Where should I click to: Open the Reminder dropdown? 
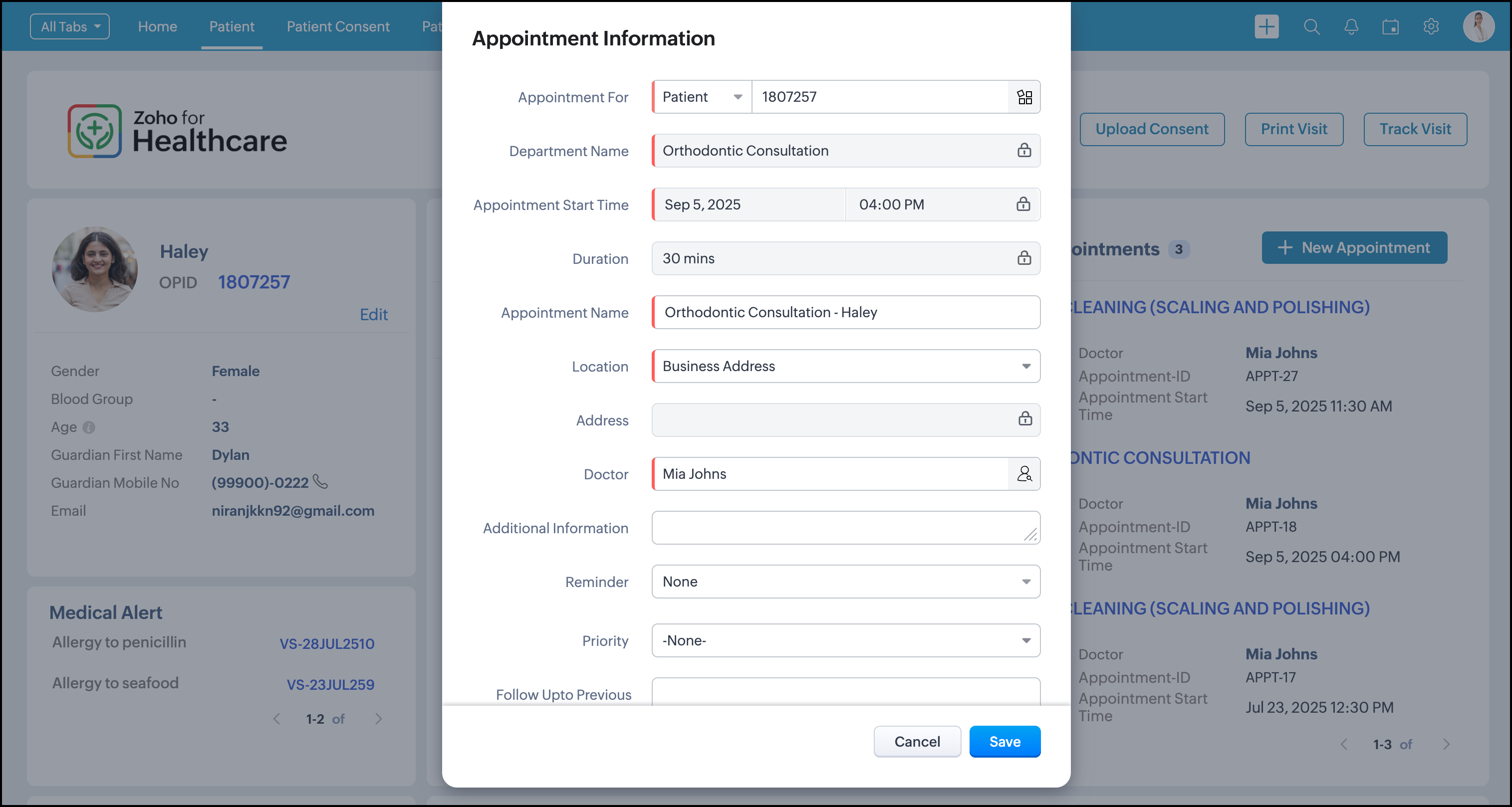[x=846, y=582]
